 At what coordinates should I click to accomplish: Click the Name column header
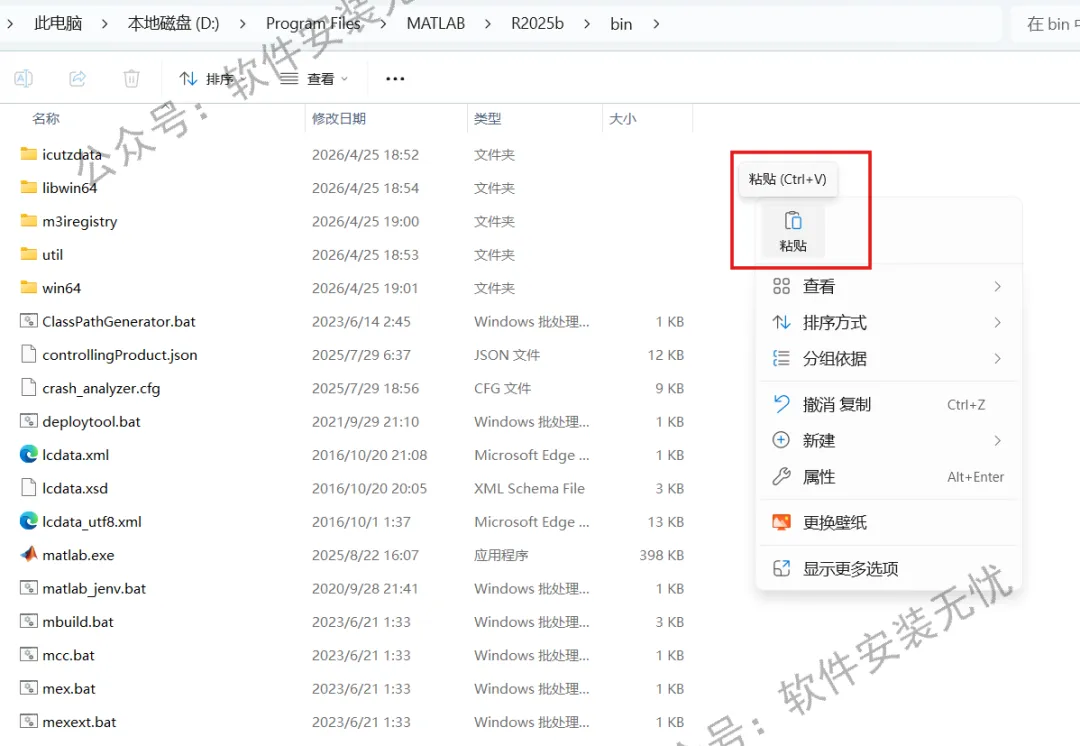(x=45, y=118)
